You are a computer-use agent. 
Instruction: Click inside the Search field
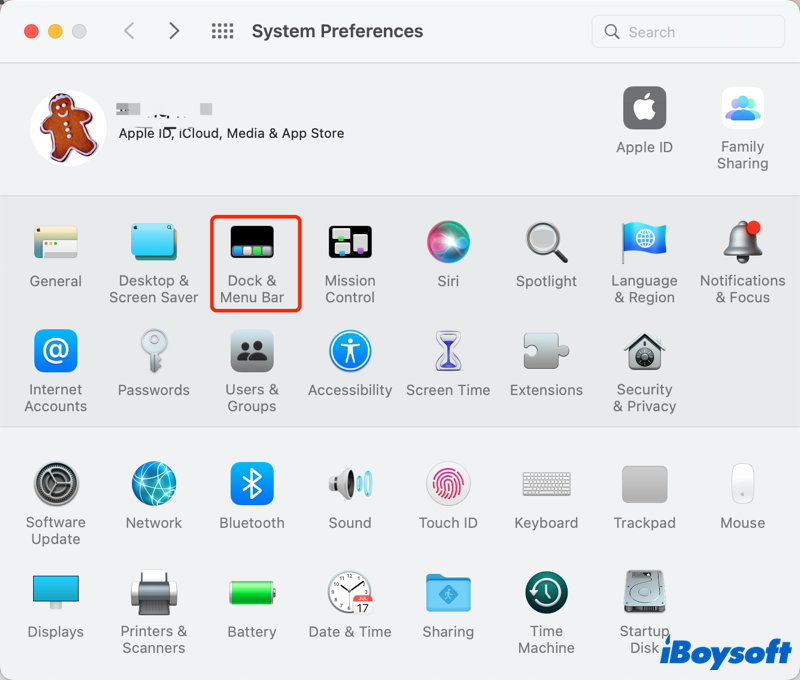point(688,31)
